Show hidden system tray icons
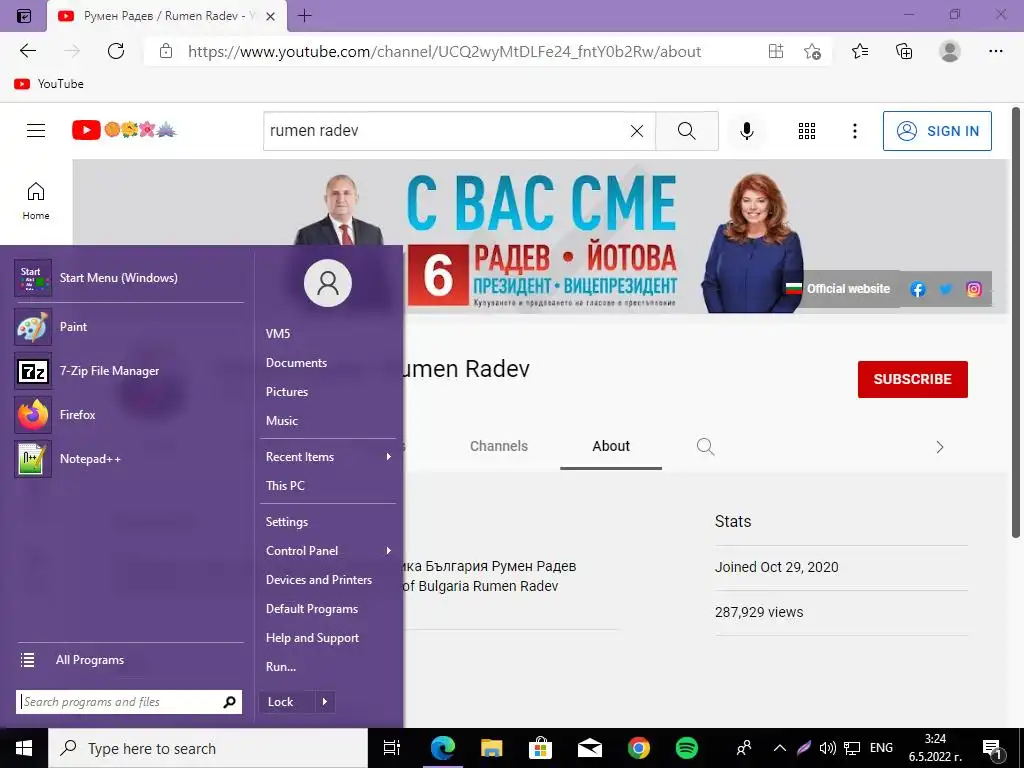 tap(779, 748)
